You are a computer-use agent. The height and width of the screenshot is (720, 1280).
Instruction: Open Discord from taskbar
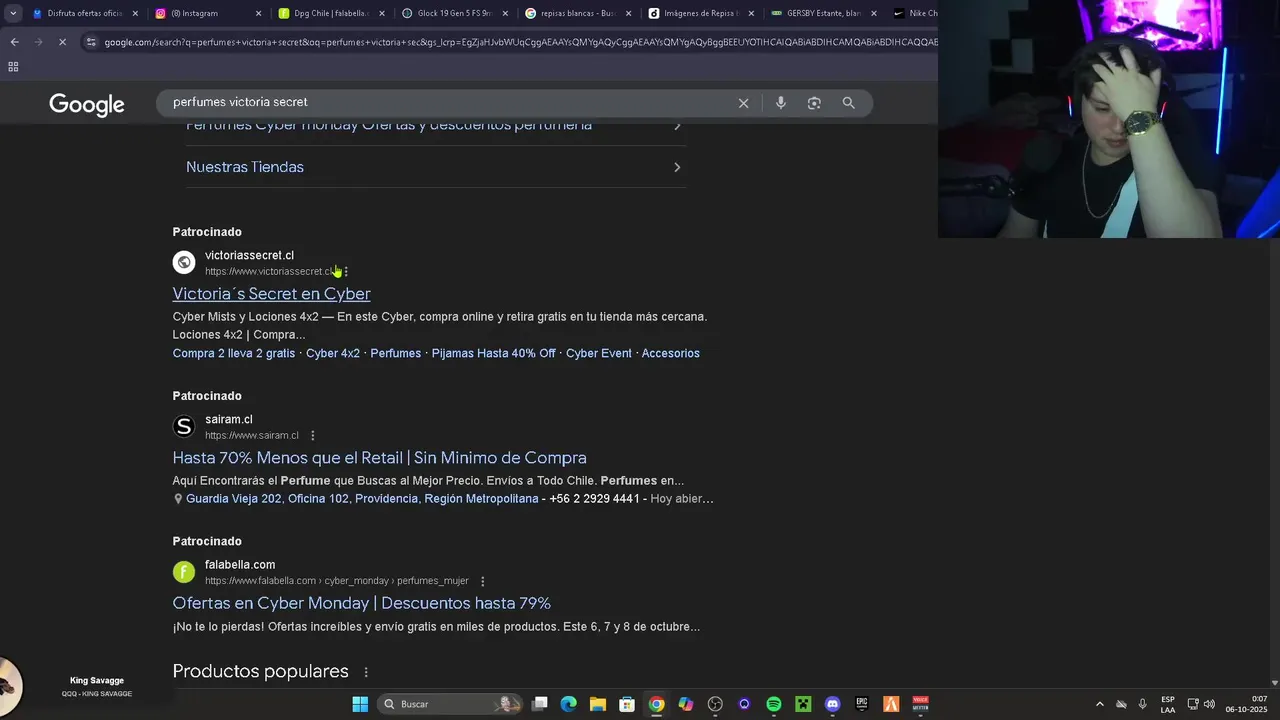click(832, 704)
